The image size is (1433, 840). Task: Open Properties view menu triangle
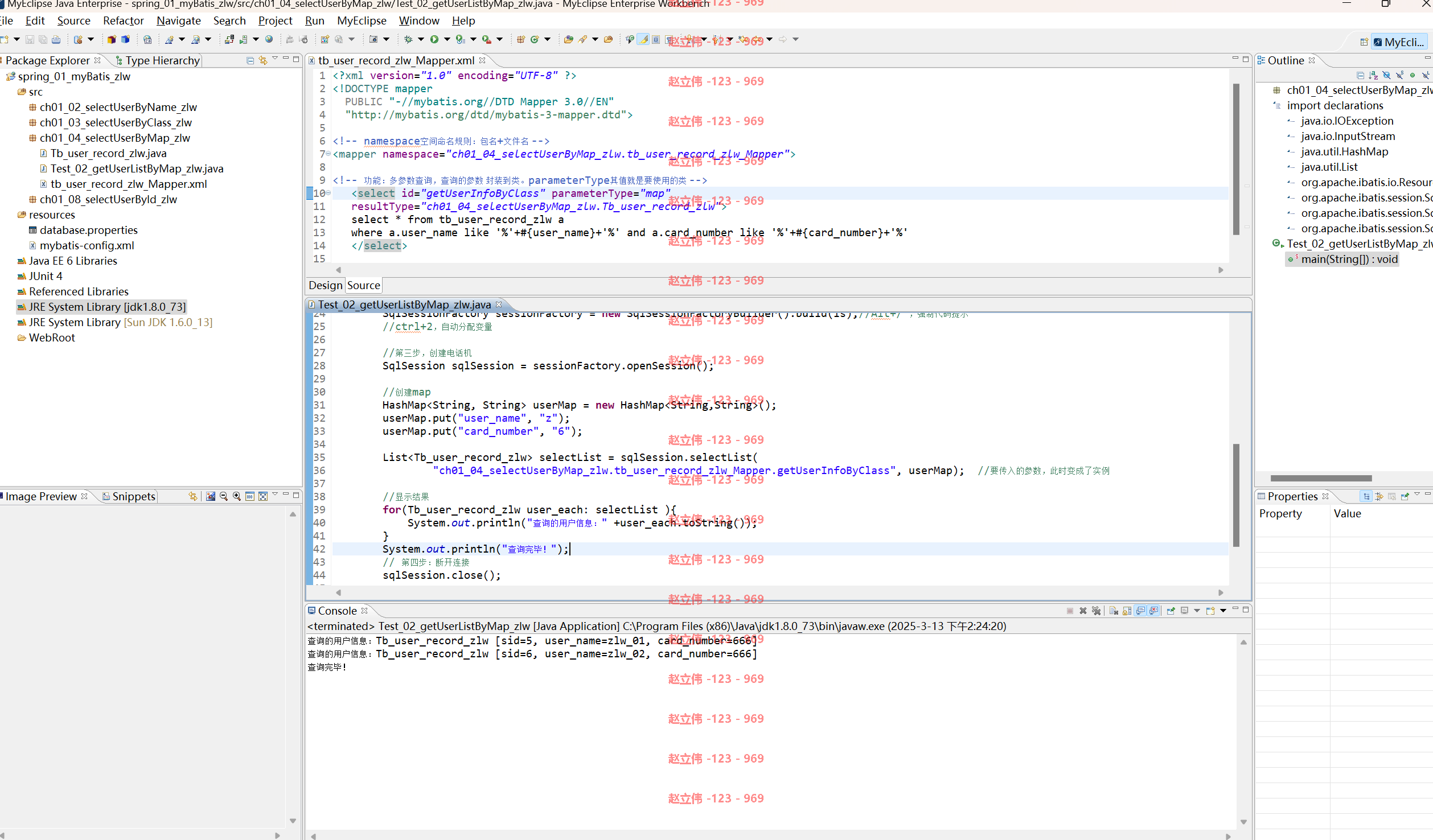[1417, 495]
